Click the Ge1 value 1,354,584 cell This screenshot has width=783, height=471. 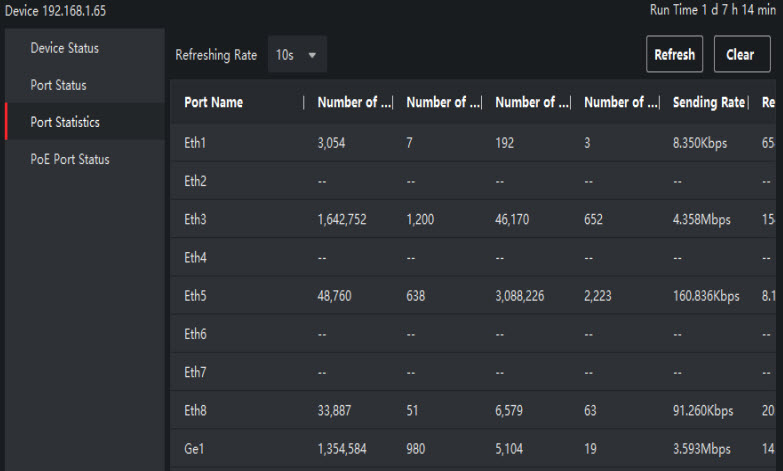tap(343, 450)
